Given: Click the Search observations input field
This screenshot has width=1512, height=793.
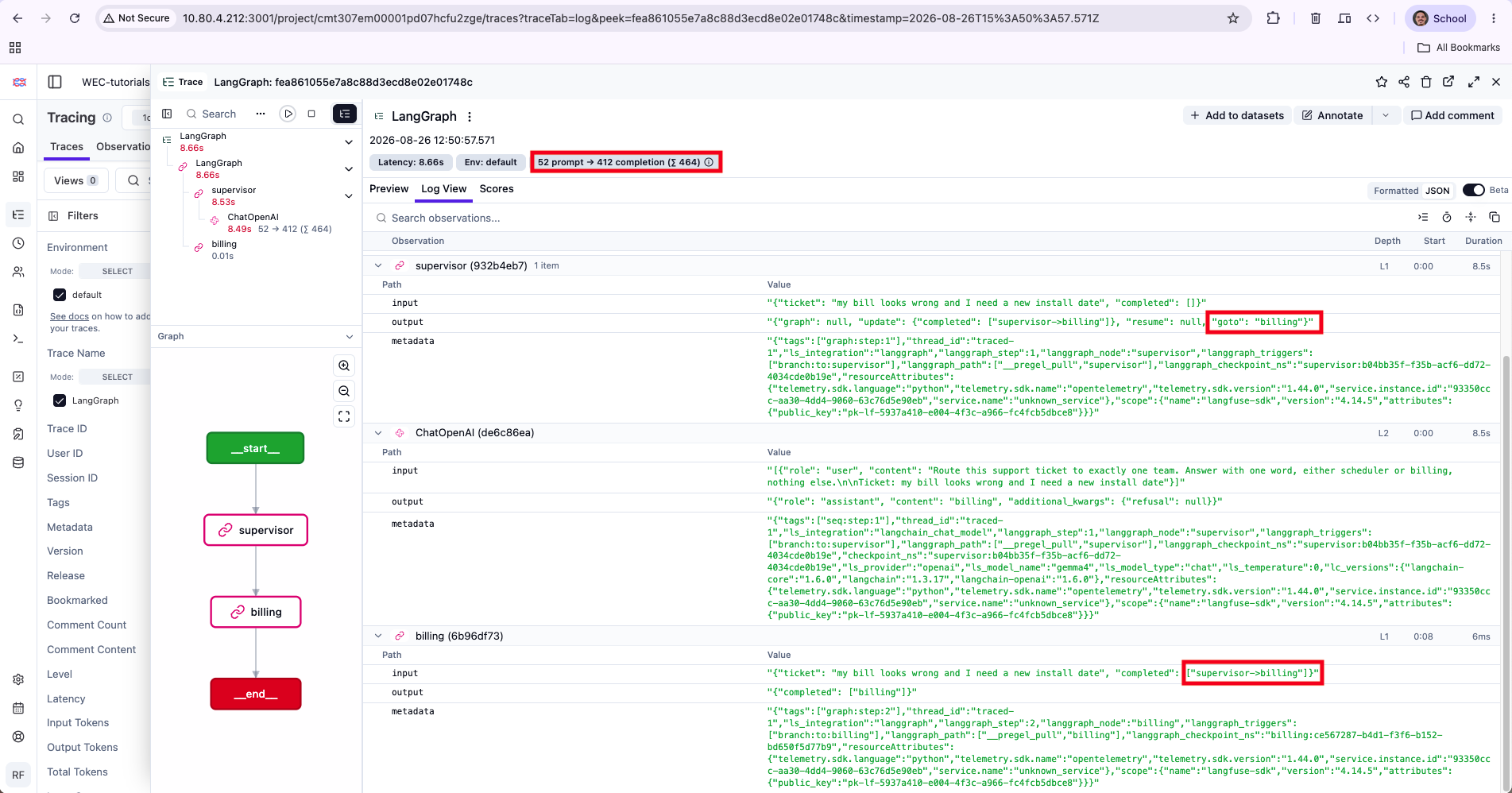Looking at the screenshot, I should point(890,218).
